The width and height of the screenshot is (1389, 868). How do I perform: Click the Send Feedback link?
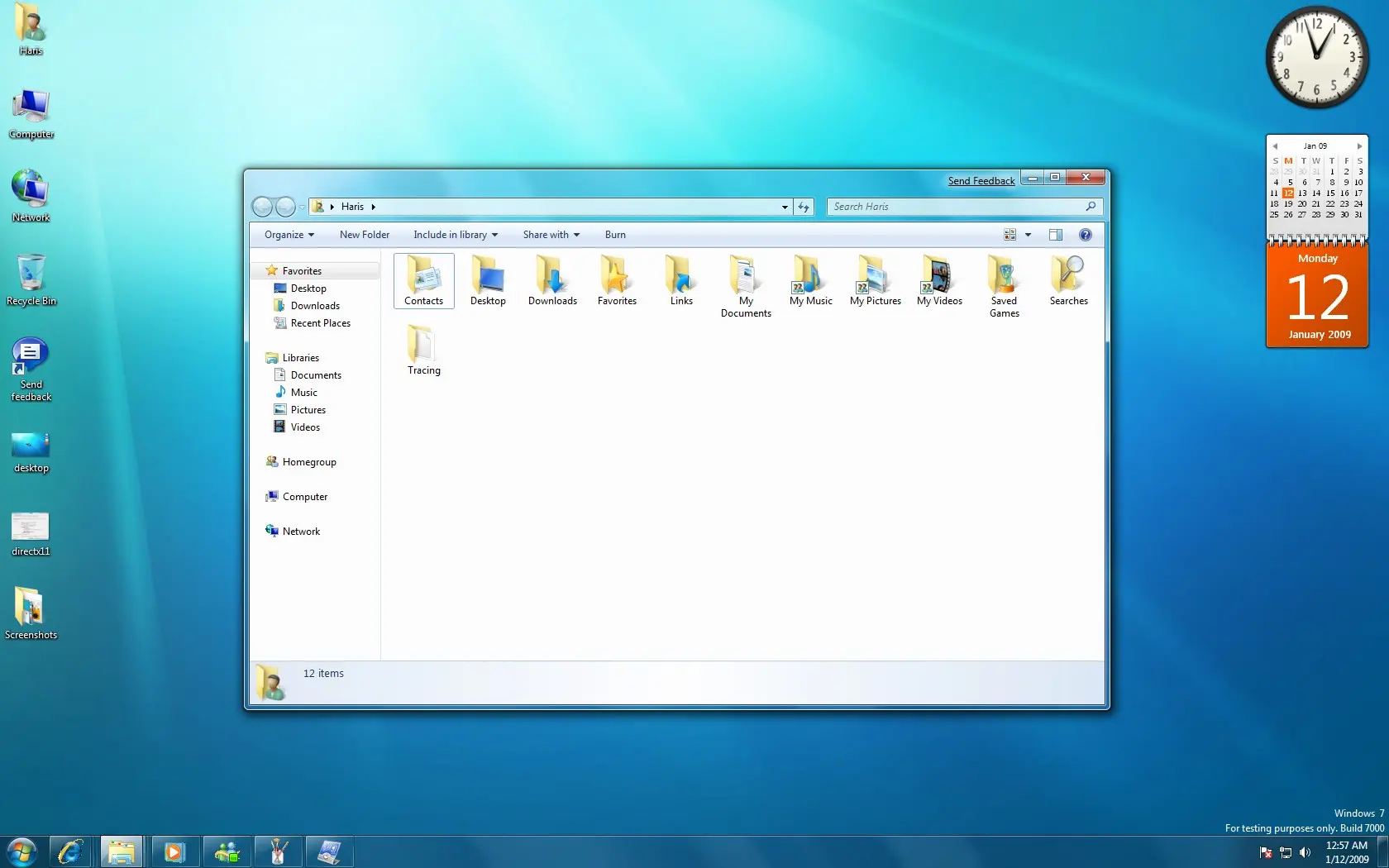[x=981, y=181]
